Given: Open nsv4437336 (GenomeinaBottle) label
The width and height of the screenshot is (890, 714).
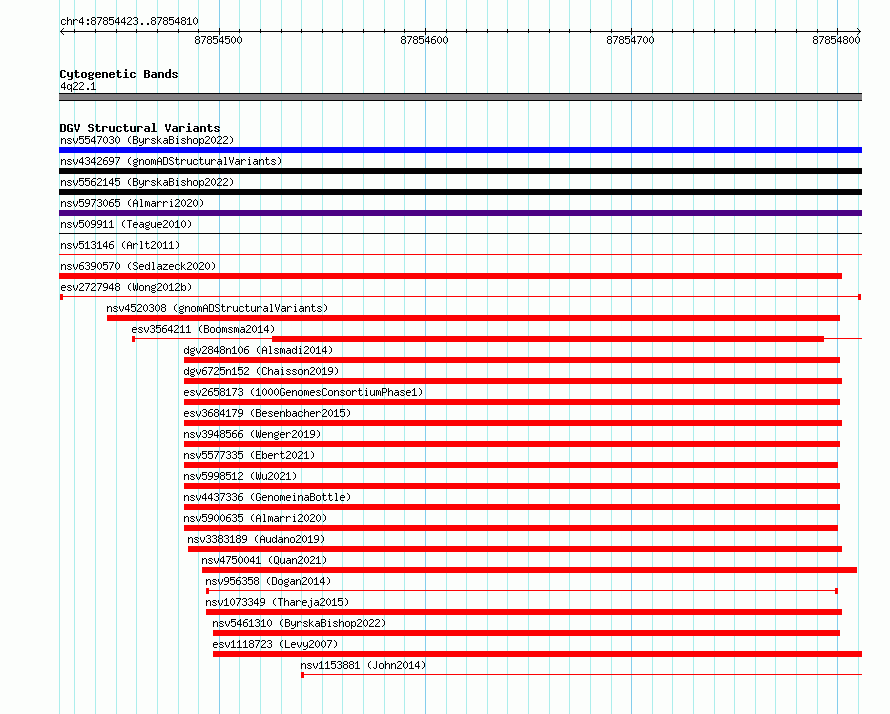Looking at the screenshot, I should [x=267, y=497].
